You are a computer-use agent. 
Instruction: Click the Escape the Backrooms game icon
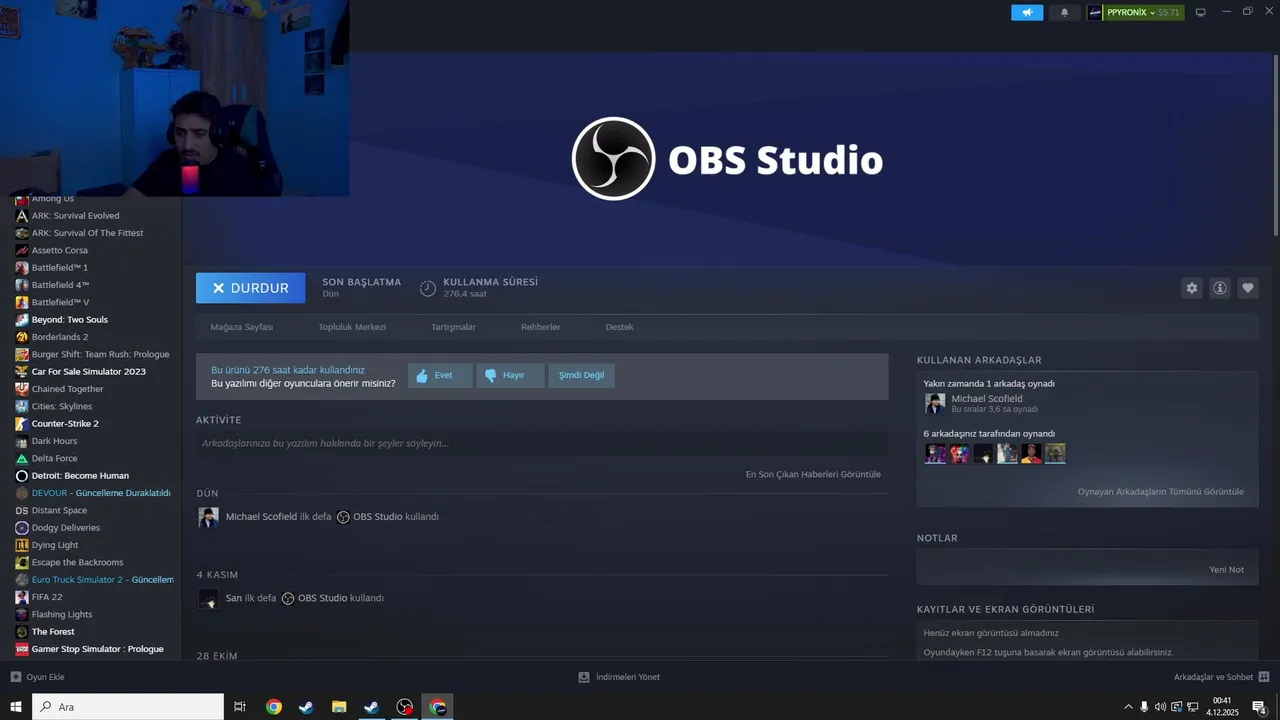[x=22, y=562]
